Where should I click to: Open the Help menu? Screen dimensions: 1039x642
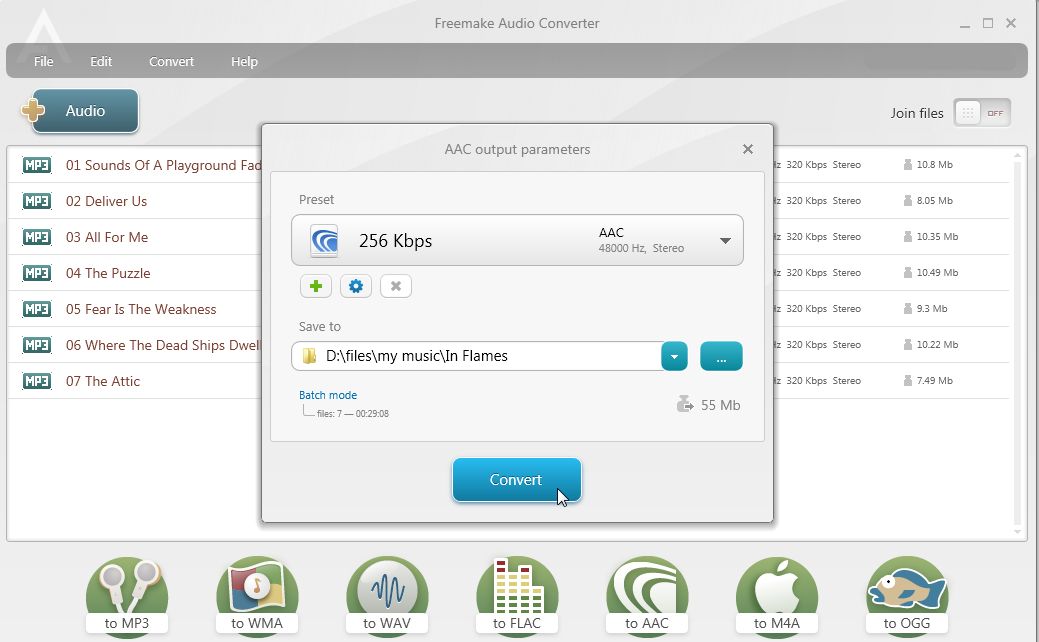pyautogui.click(x=244, y=62)
